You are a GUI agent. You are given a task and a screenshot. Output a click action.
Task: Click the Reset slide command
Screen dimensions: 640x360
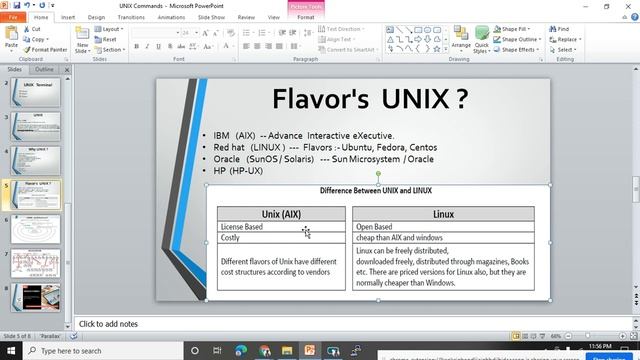tap(106, 40)
